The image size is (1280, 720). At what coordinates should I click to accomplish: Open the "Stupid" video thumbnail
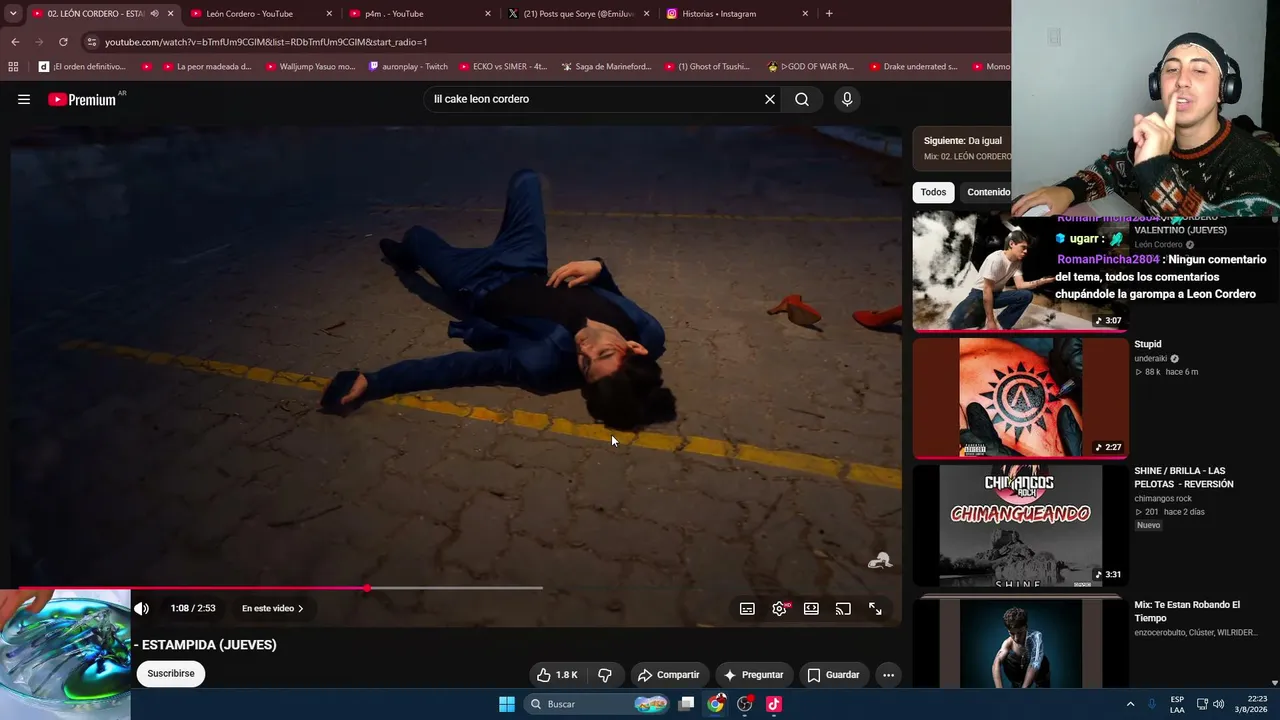1020,397
